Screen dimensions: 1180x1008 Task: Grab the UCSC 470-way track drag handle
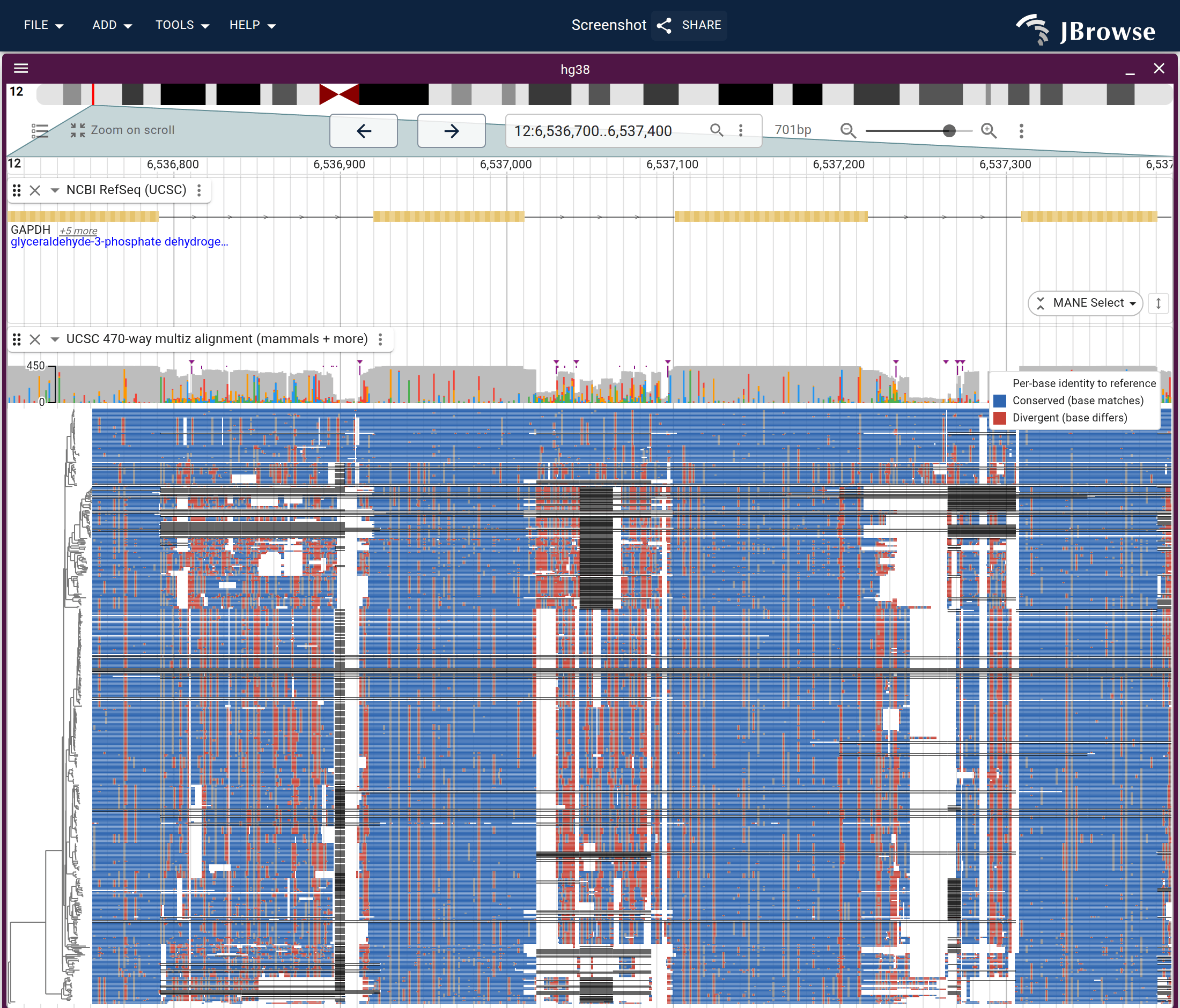[17, 340]
